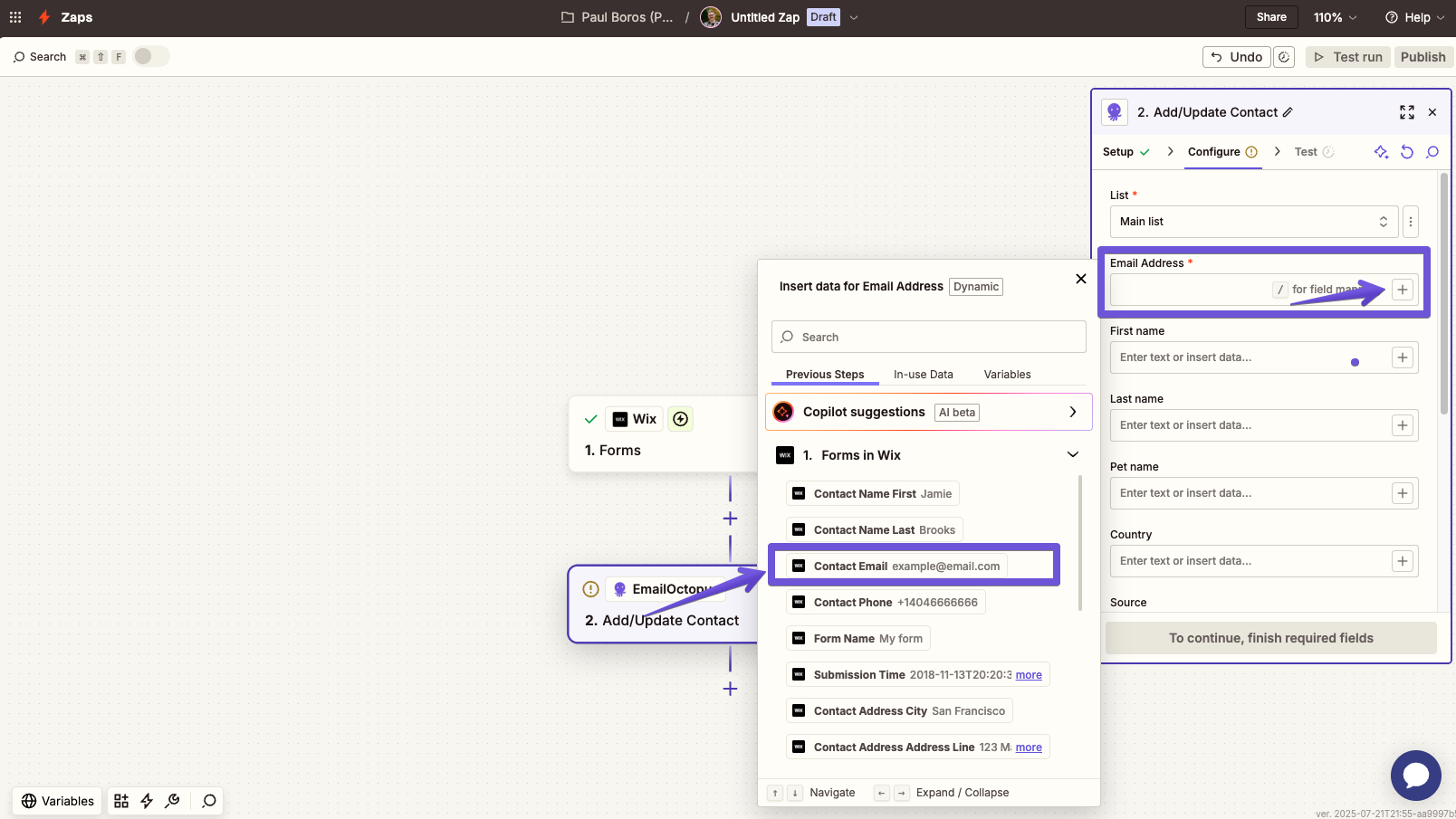The width and height of the screenshot is (1456, 819).
Task: Expand Copilot suggestions AI beta
Action: click(929, 412)
